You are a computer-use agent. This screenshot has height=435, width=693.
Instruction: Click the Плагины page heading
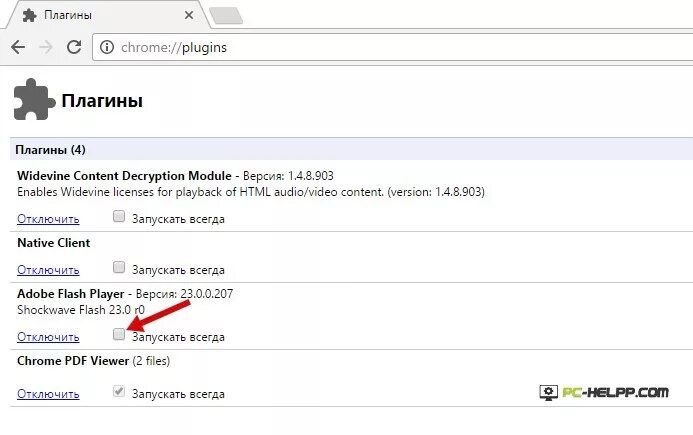point(102,101)
